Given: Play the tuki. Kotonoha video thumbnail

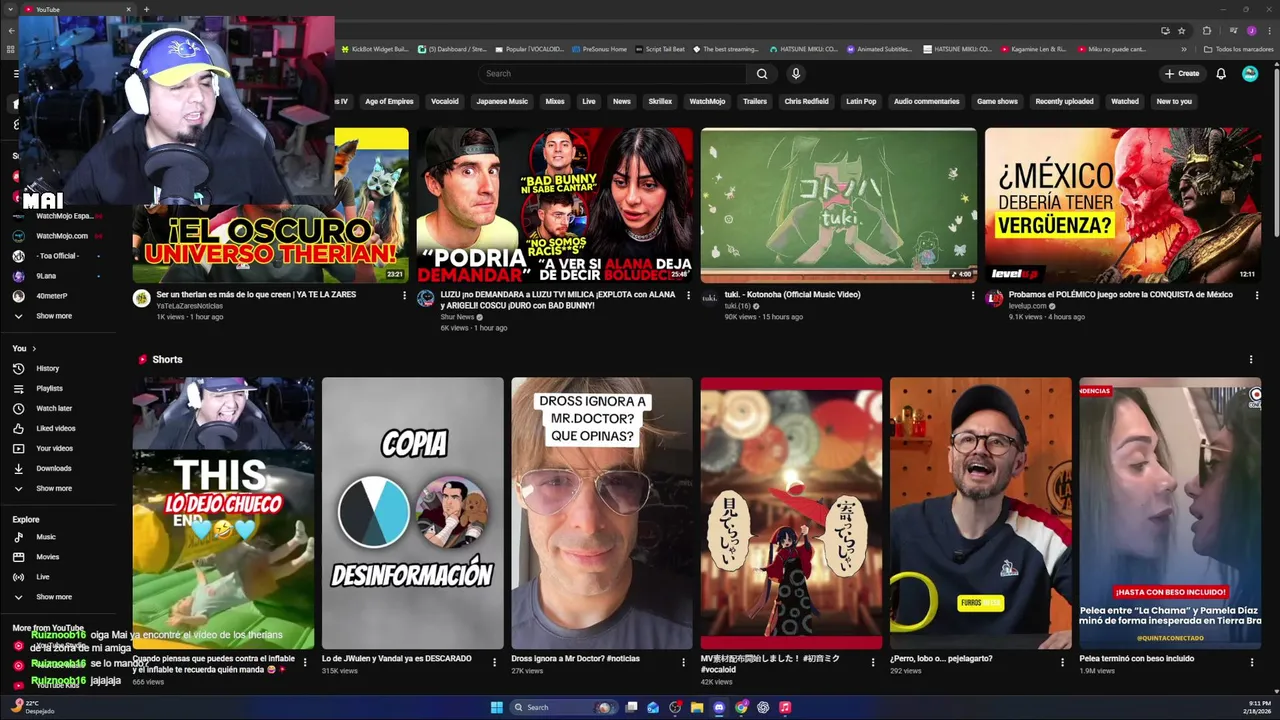Looking at the screenshot, I should coord(838,205).
